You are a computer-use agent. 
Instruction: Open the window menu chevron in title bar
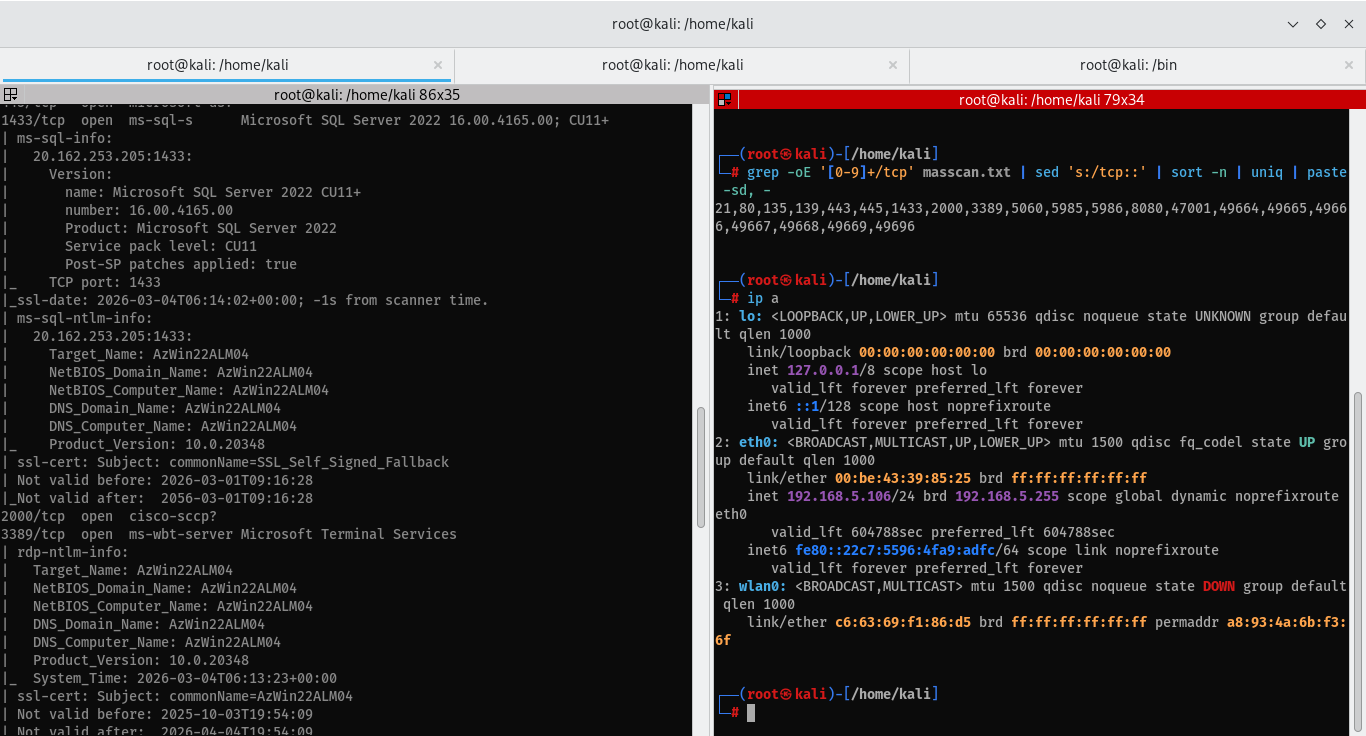1293,24
